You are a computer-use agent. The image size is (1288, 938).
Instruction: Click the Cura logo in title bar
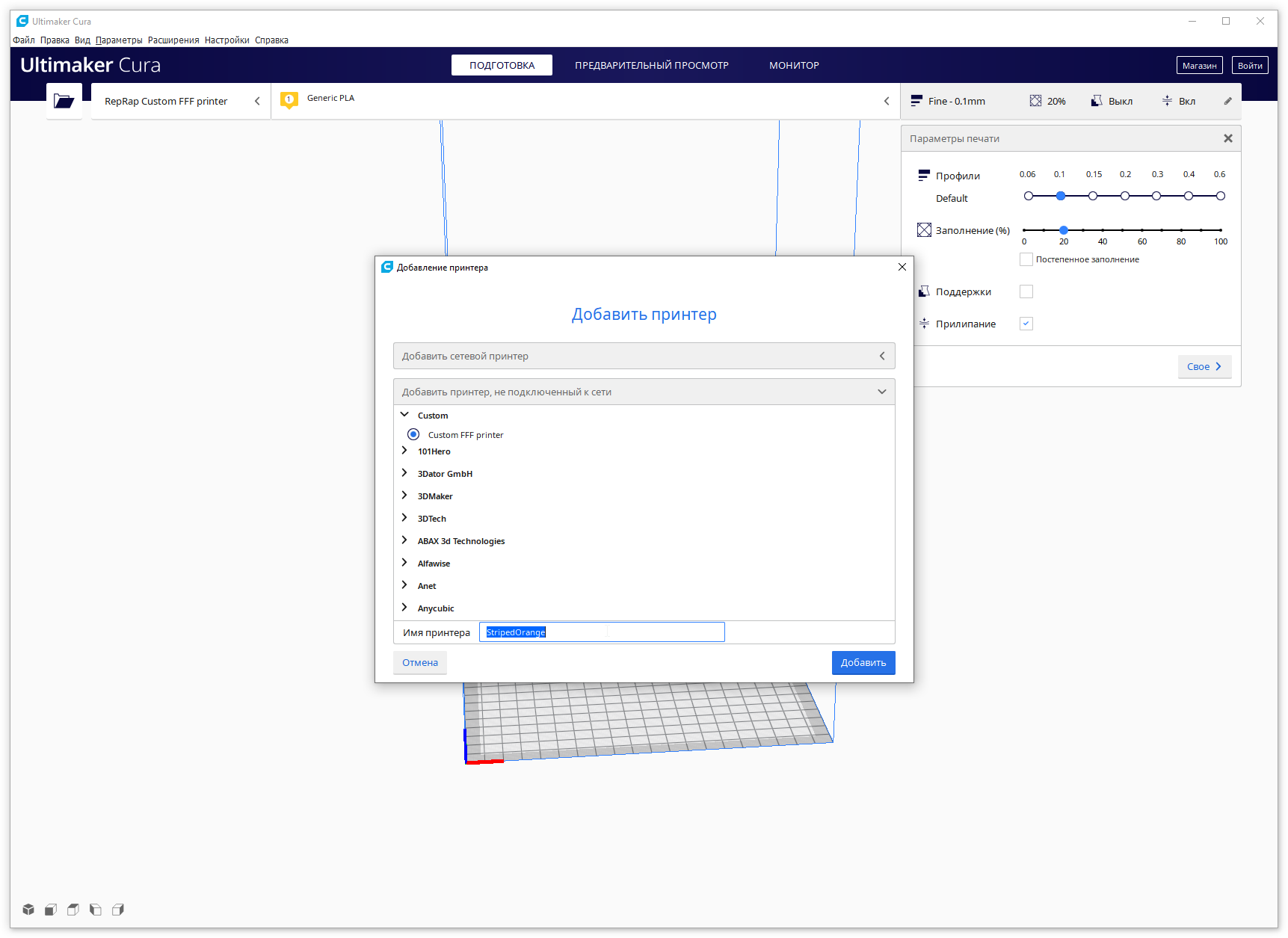(x=22, y=21)
